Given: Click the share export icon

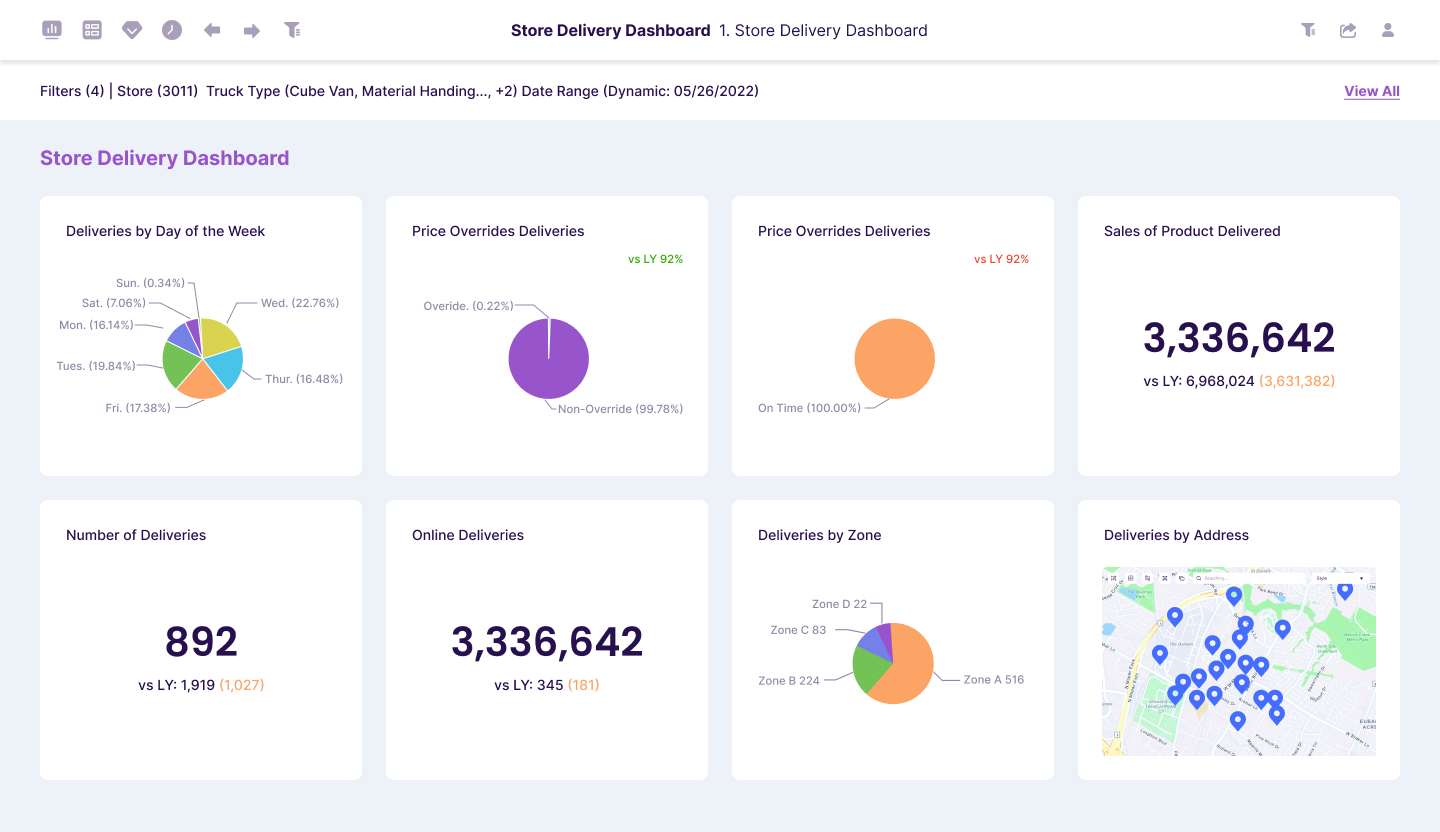Looking at the screenshot, I should point(1348,30).
